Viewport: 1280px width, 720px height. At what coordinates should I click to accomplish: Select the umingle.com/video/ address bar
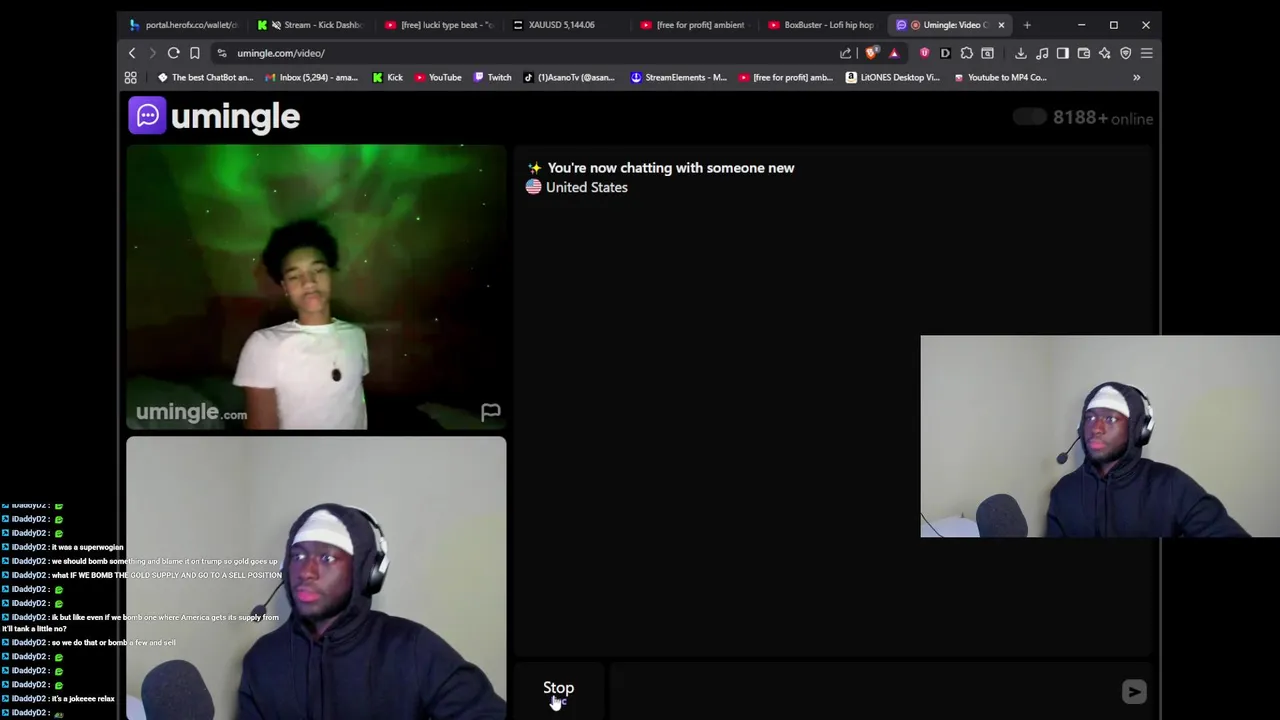point(281,53)
